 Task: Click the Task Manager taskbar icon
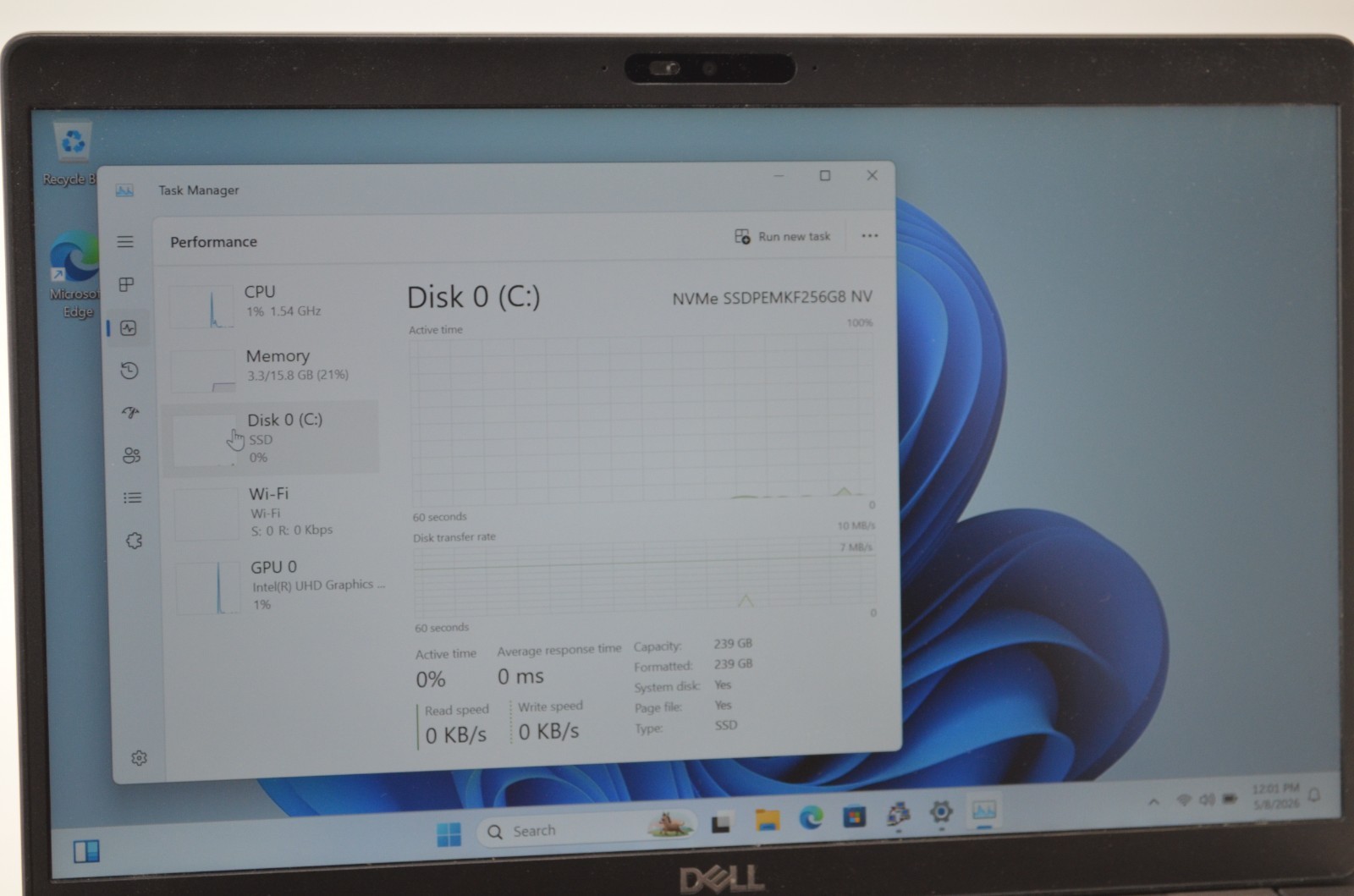point(984,811)
